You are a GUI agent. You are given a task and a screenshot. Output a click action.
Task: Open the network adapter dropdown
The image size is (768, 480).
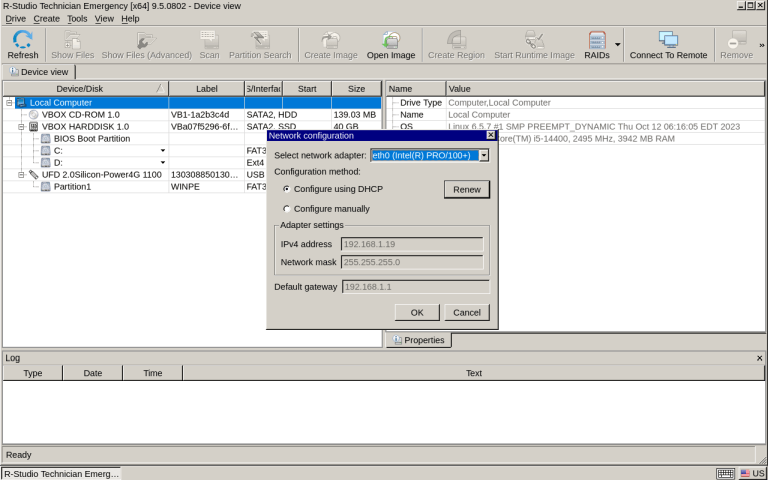(484, 155)
